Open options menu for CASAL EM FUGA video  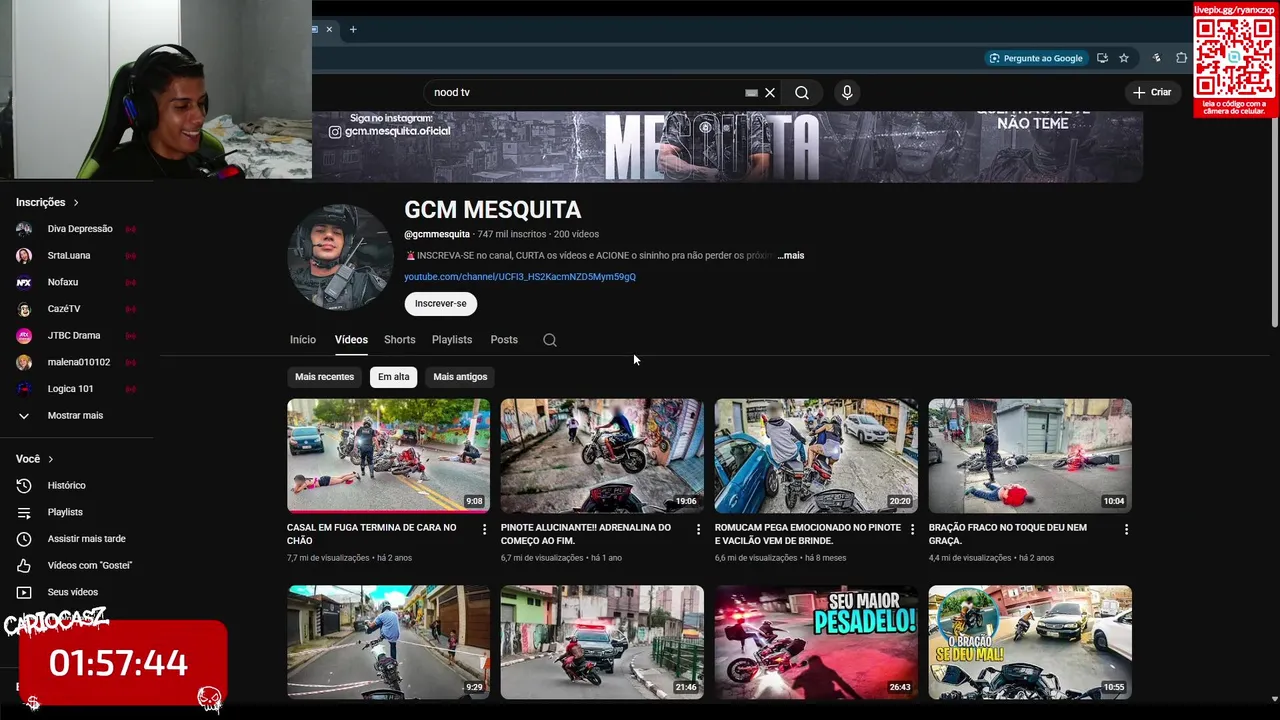pyautogui.click(x=485, y=529)
